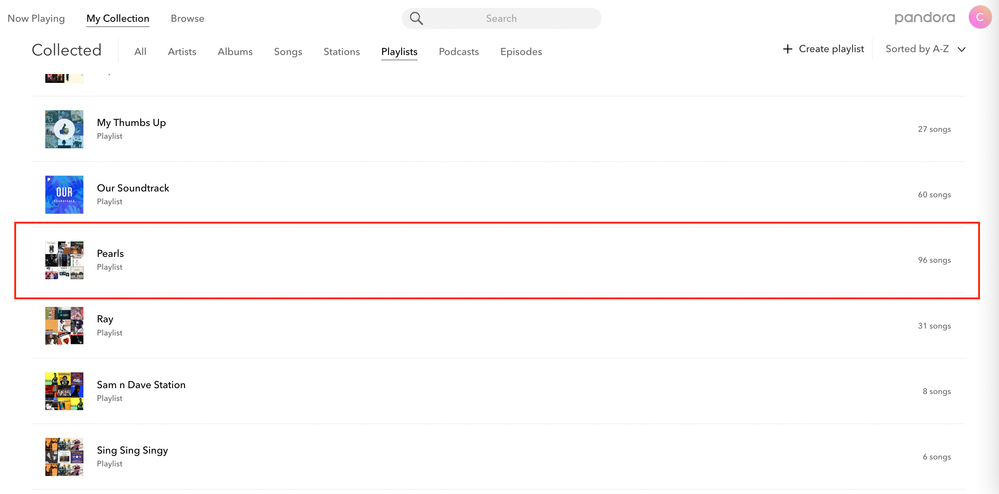Viewport: 999px width, 494px height.
Task: Click Our Soundtrack playlist cover
Action: click(64, 194)
